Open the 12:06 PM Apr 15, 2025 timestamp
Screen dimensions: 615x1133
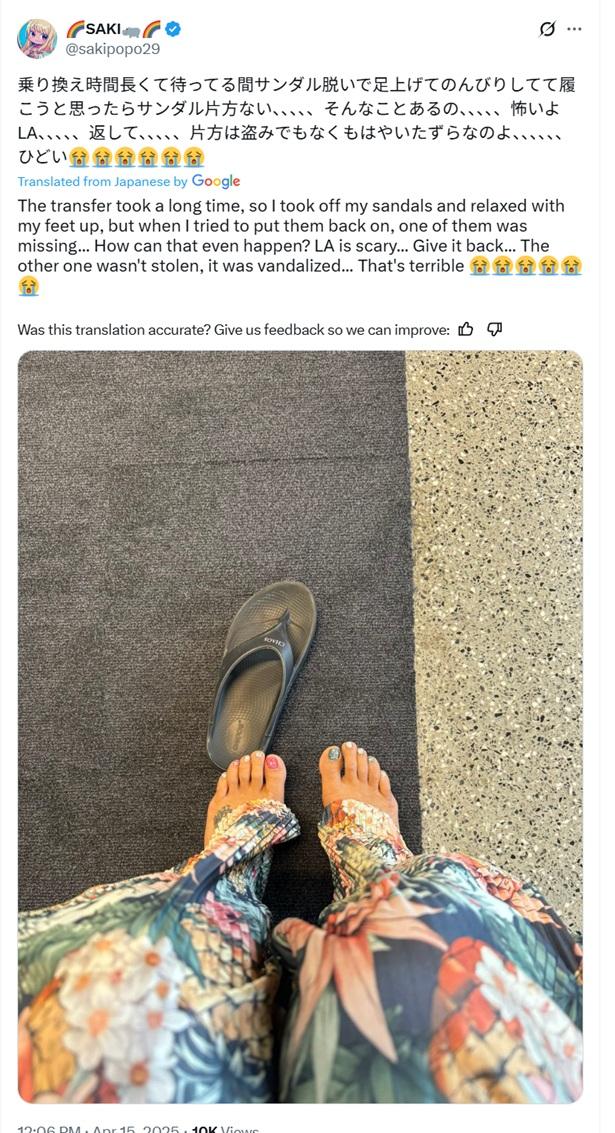coord(96,1127)
